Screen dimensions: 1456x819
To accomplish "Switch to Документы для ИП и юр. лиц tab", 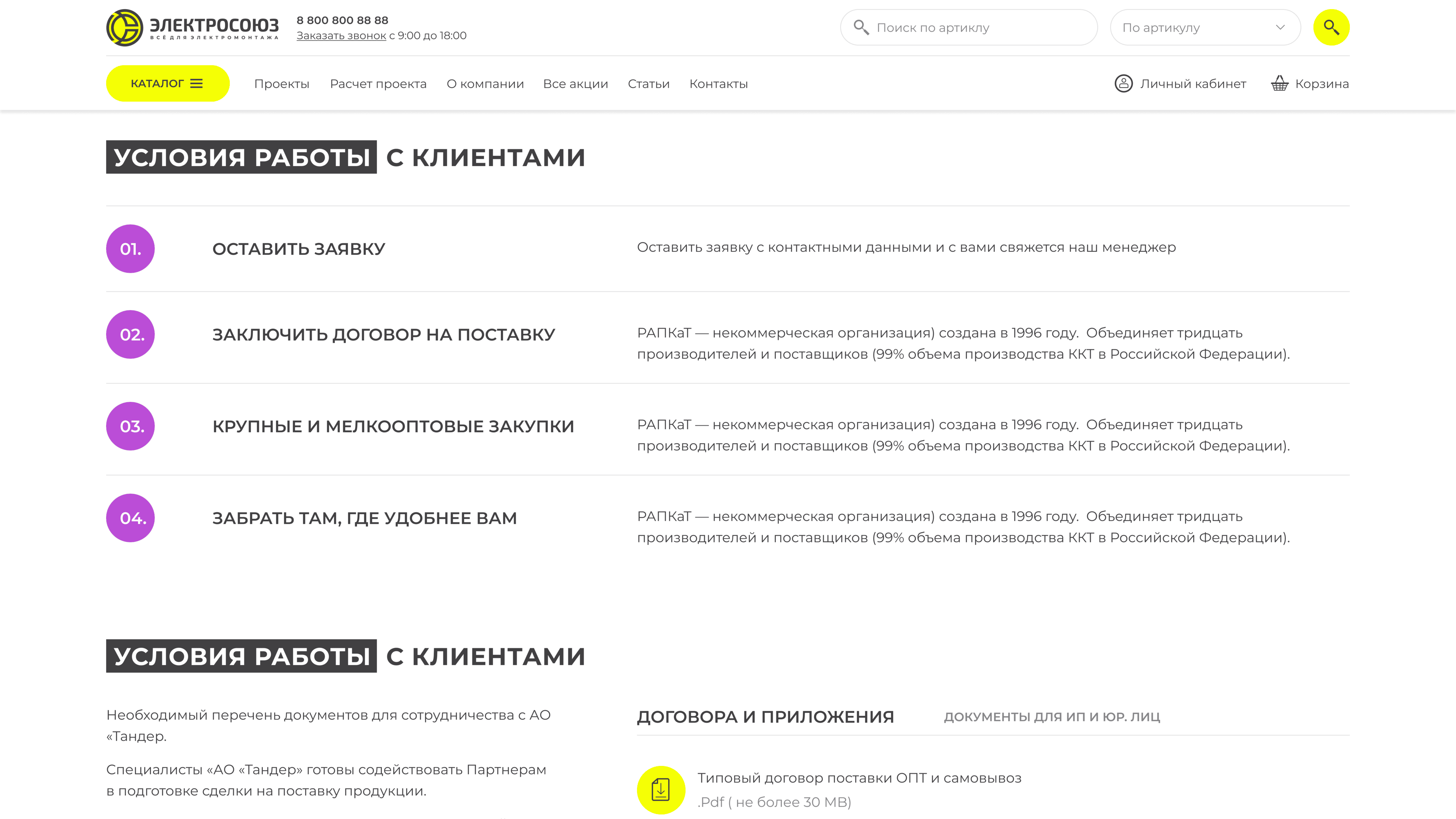I will coord(1051,717).
